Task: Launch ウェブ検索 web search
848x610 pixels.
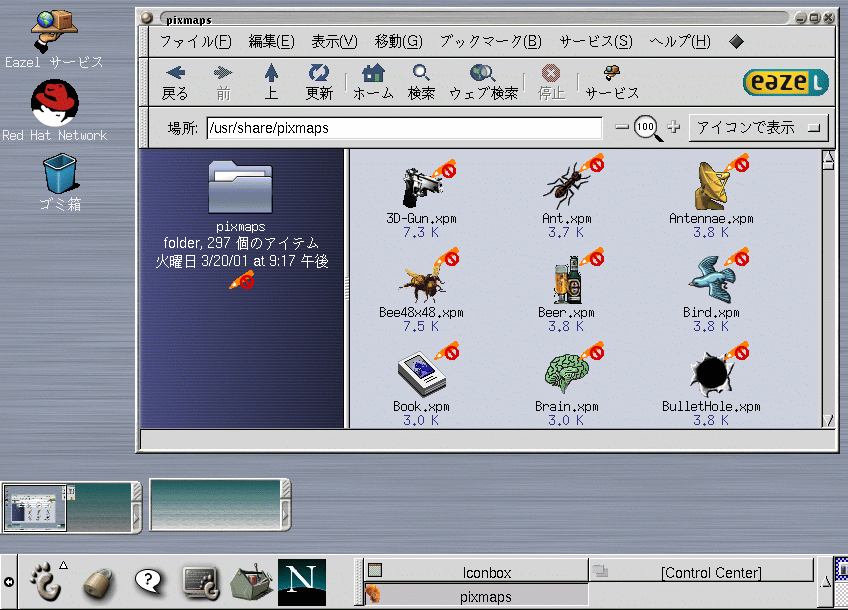Action: (x=483, y=82)
